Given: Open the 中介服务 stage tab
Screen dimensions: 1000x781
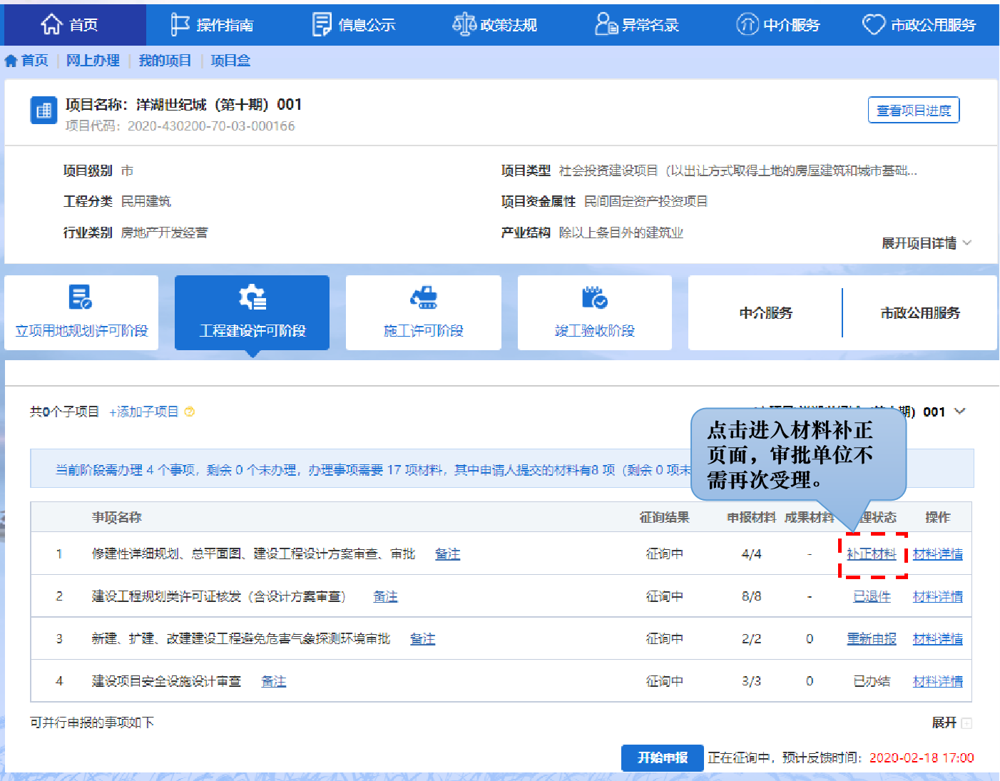Looking at the screenshot, I should pos(765,313).
